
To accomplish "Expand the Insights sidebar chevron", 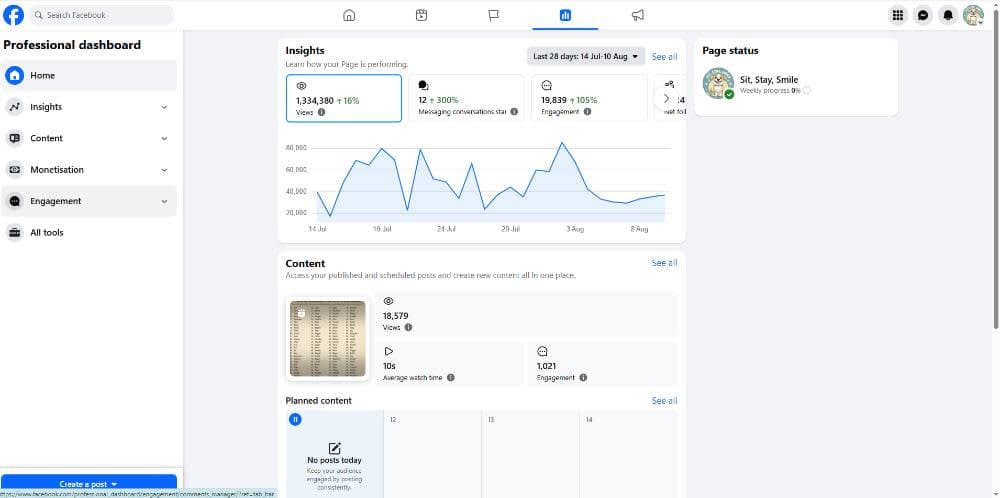I will [x=165, y=107].
